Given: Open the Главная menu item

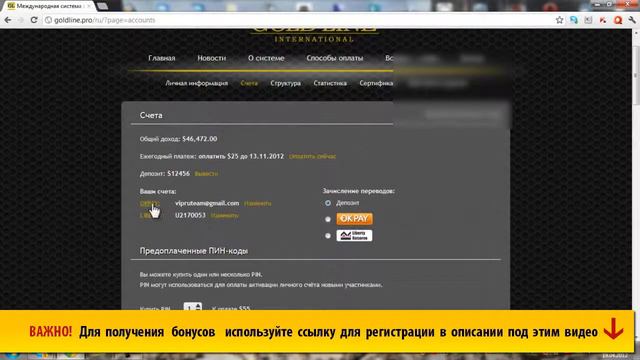Looking at the screenshot, I should [x=162, y=58].
